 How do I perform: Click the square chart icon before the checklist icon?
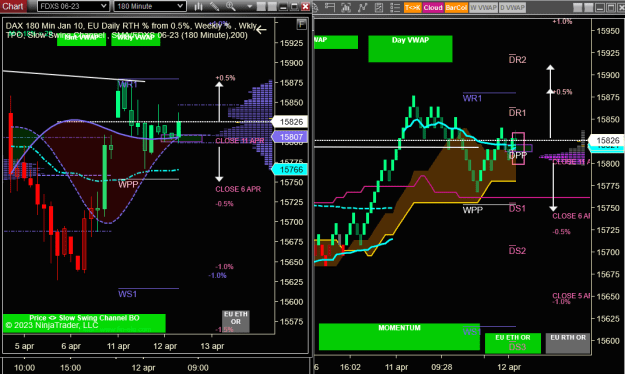click(379, 7)
